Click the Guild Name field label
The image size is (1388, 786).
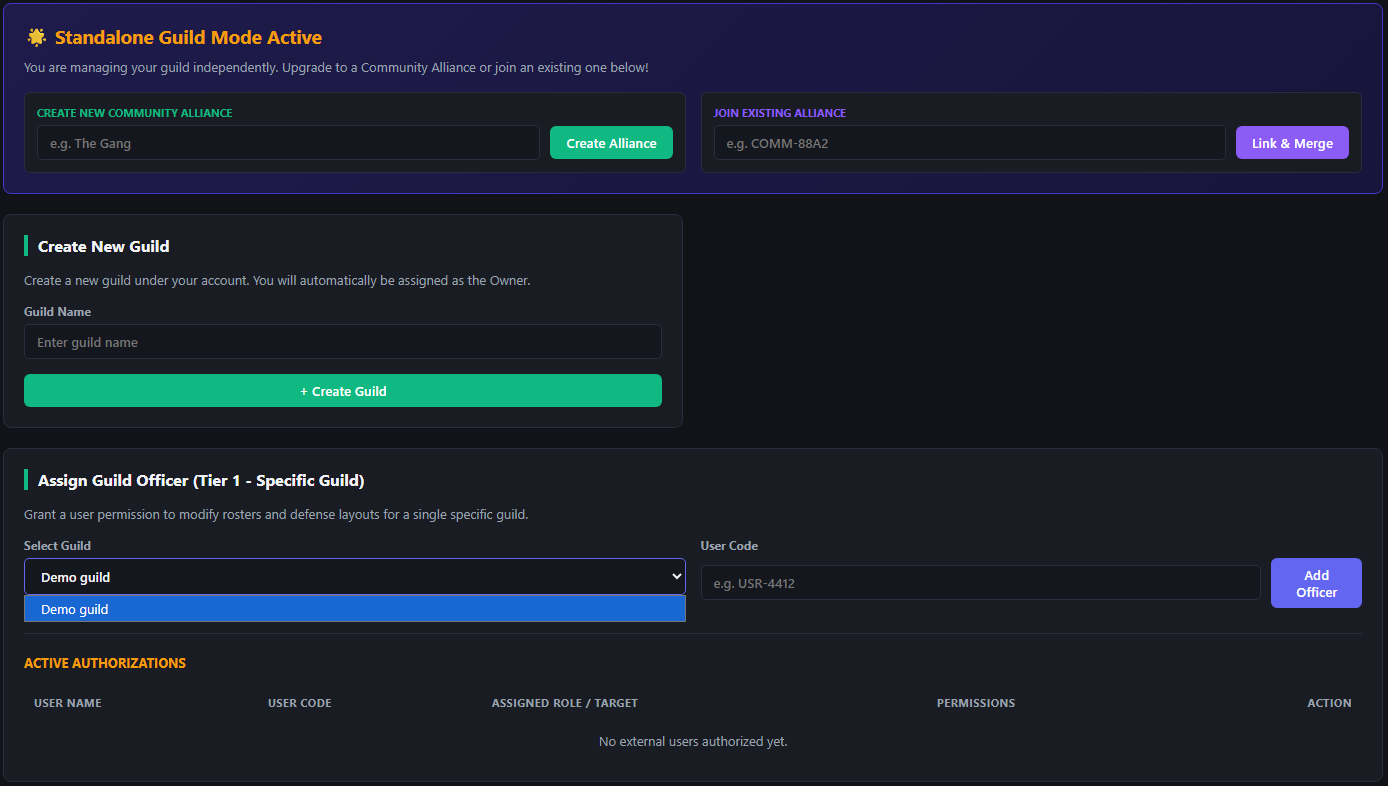click(x=57, y=312)
